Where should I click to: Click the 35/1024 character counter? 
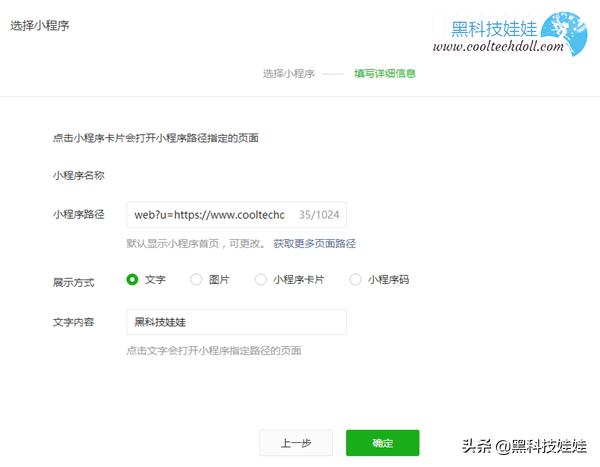pyautogui.click(x=319, y=215)
